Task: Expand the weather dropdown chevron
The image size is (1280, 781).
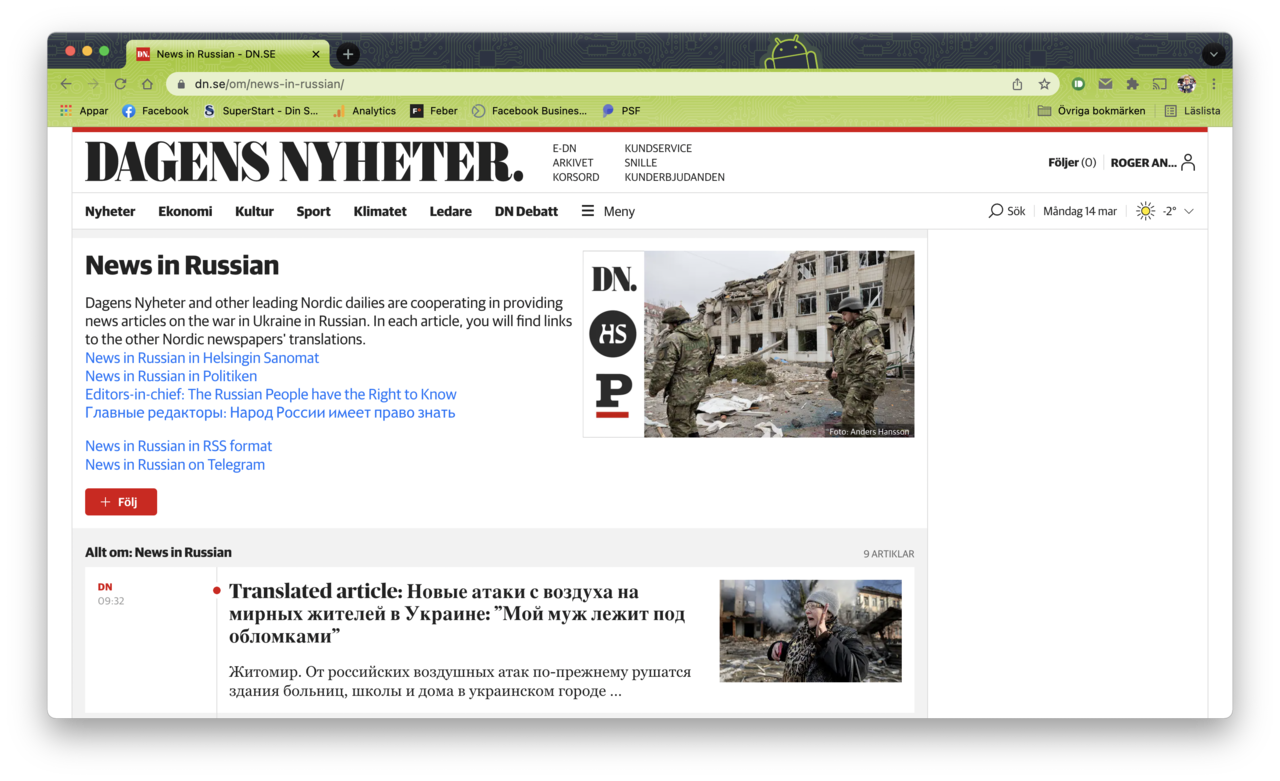Action: tap(1189, 211)
